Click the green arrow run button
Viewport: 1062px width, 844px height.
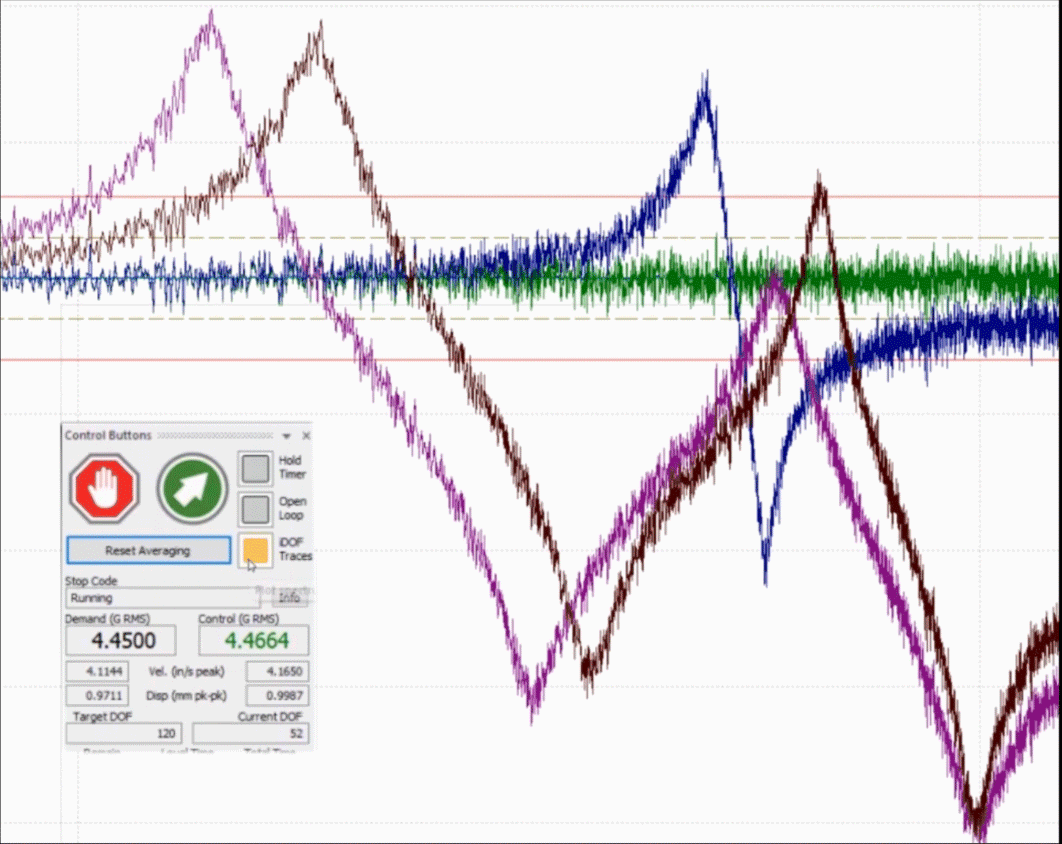click(192, 488)
